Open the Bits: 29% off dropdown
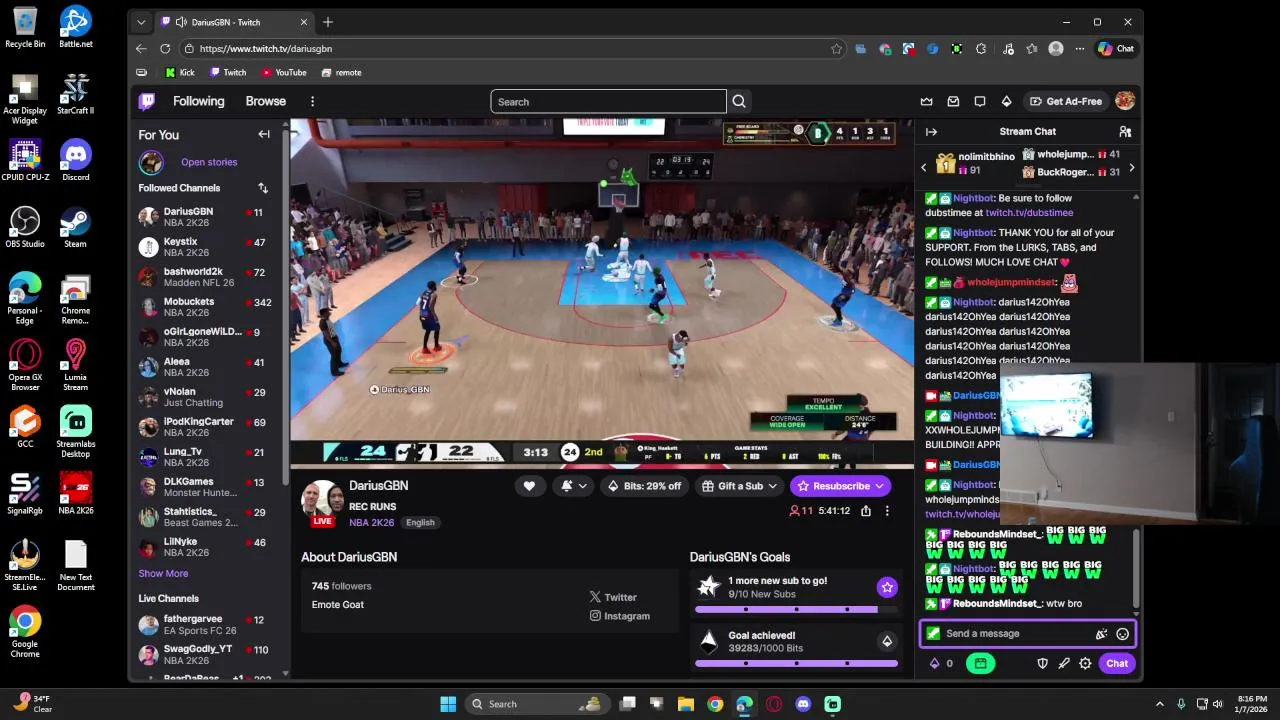Viewport: 1280px width, 720px height. [646, 486]
